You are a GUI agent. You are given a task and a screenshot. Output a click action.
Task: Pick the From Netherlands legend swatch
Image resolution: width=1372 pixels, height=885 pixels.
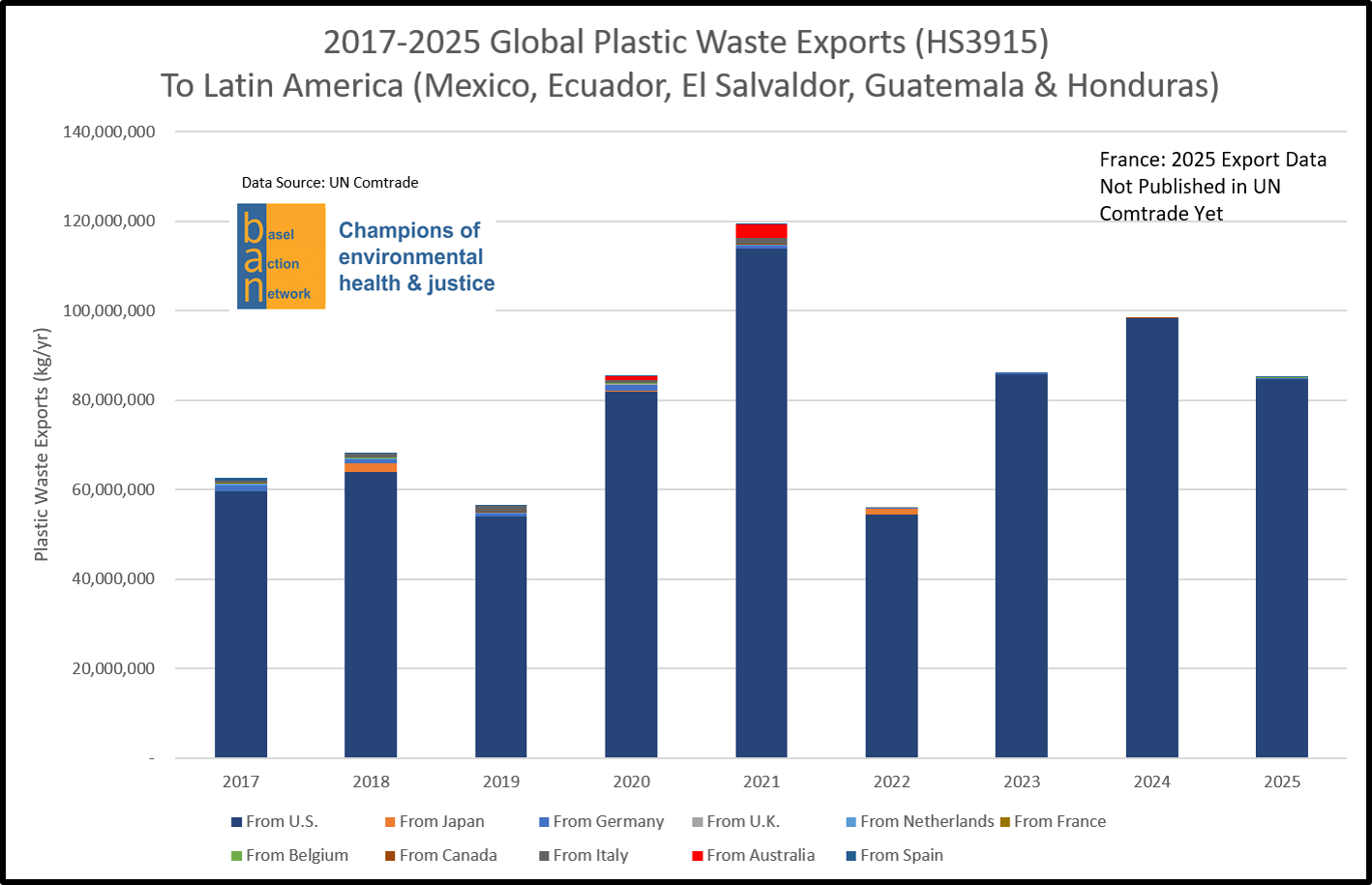tap(851, 822)
